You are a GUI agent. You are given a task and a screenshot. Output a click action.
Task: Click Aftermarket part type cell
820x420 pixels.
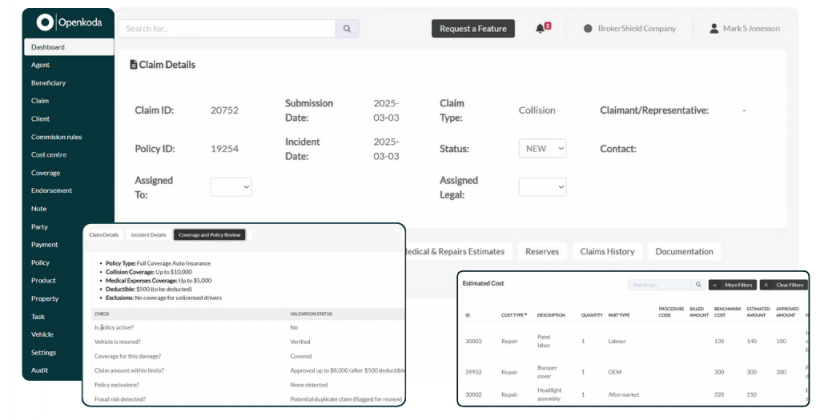tap(623, 394)
